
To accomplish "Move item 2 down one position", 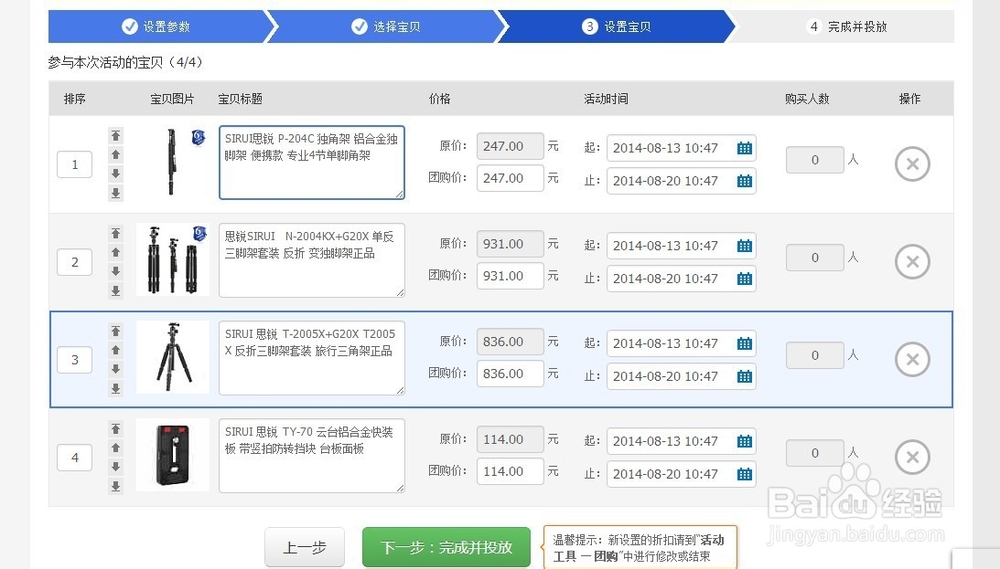I will (x=115, y=271).
